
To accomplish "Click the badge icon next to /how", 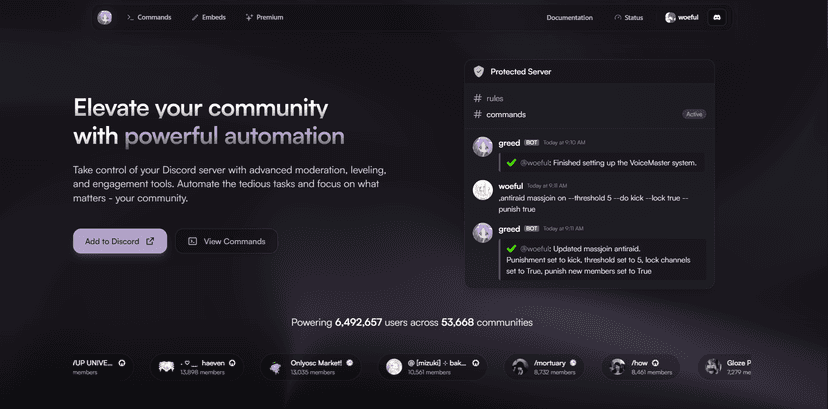I will pos(655,363).
